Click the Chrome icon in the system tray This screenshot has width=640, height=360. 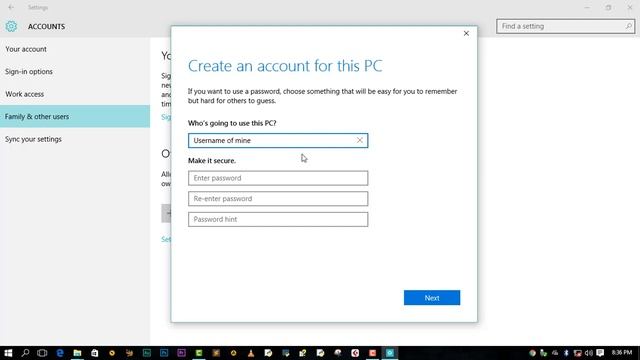532,353
